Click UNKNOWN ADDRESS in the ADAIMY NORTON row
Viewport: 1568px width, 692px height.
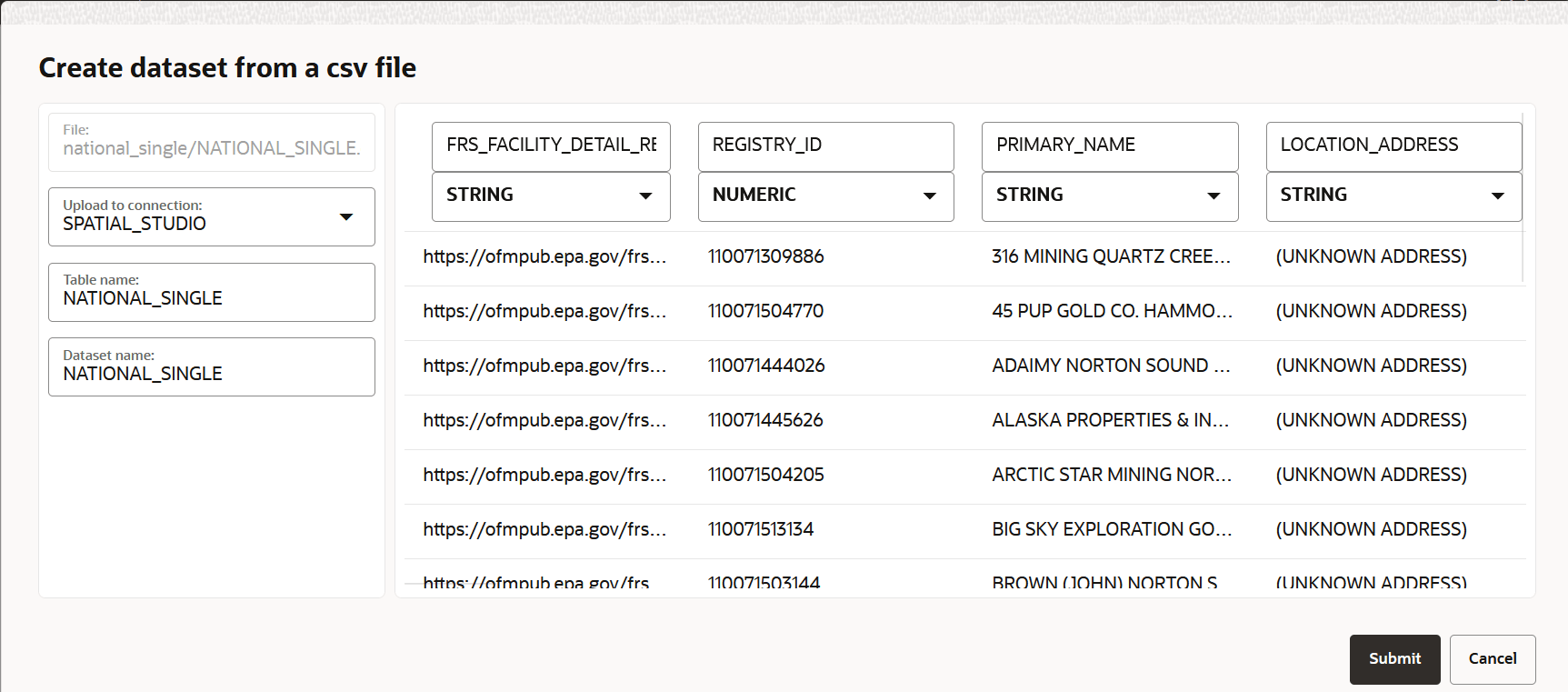(x=1372, y=366)
